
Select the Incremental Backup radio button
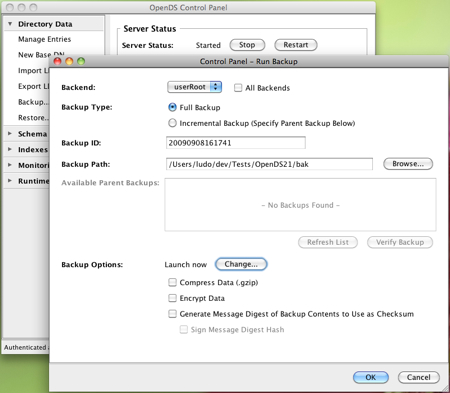172,123
